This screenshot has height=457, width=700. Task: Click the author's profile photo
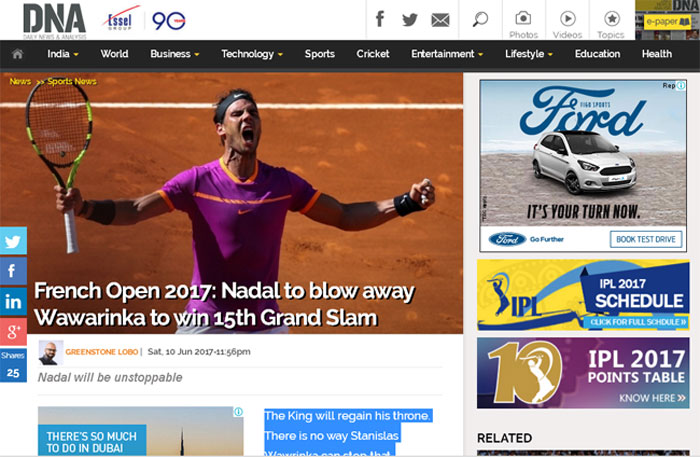50,353
